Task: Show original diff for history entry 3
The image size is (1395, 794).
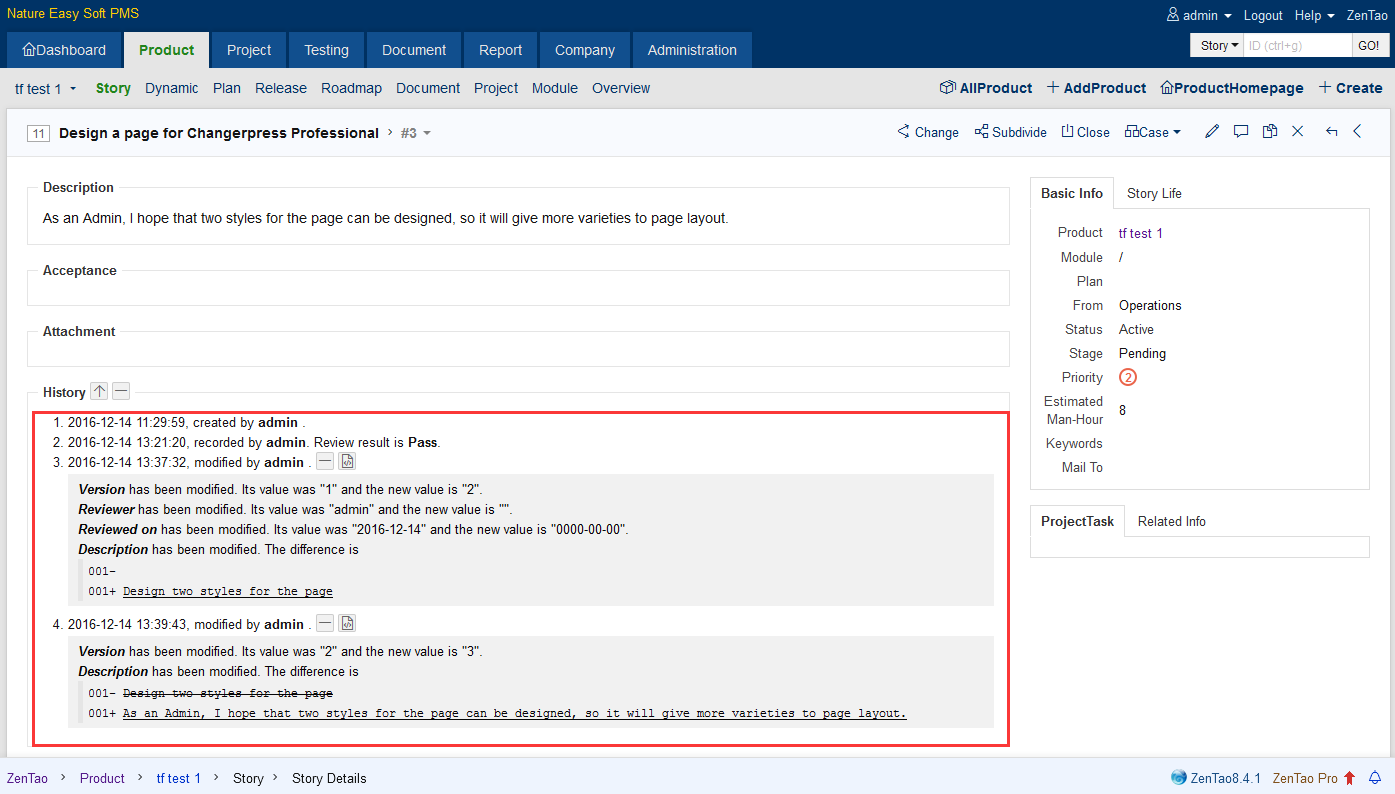Action: click(x=347, y=462)
